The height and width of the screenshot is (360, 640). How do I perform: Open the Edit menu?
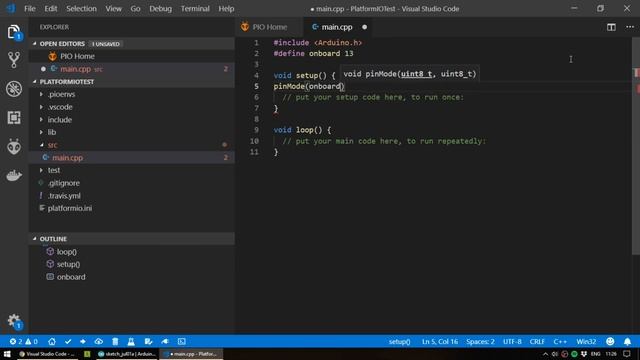pos(51,9)
